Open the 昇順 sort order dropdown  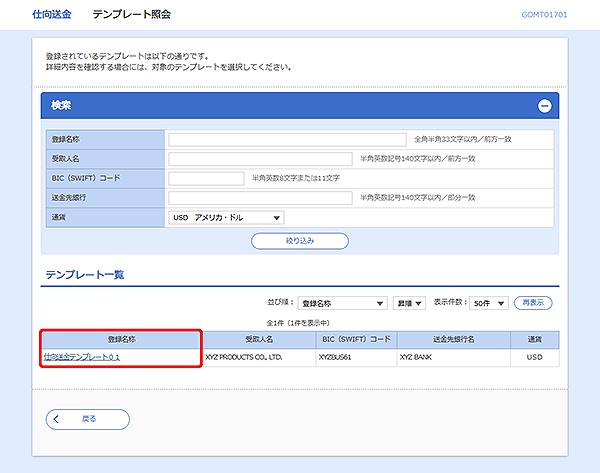coord(409,303)
